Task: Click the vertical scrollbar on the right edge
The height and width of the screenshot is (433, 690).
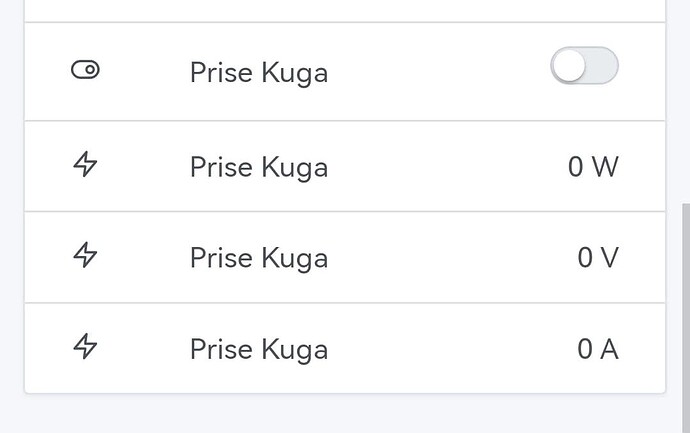Action: point(685,300)
